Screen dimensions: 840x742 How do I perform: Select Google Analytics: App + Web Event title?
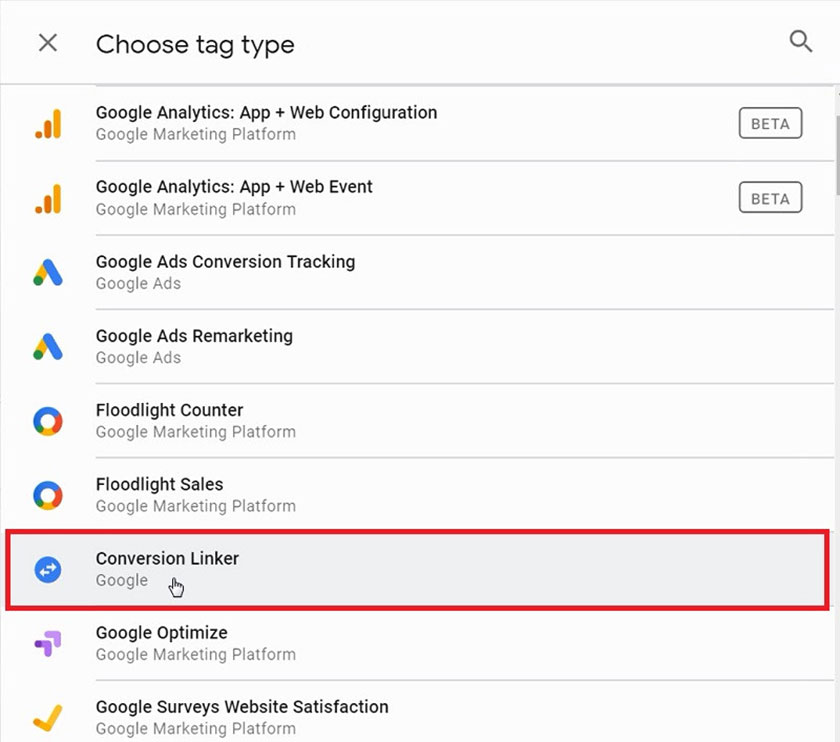(x=234, y=187)
